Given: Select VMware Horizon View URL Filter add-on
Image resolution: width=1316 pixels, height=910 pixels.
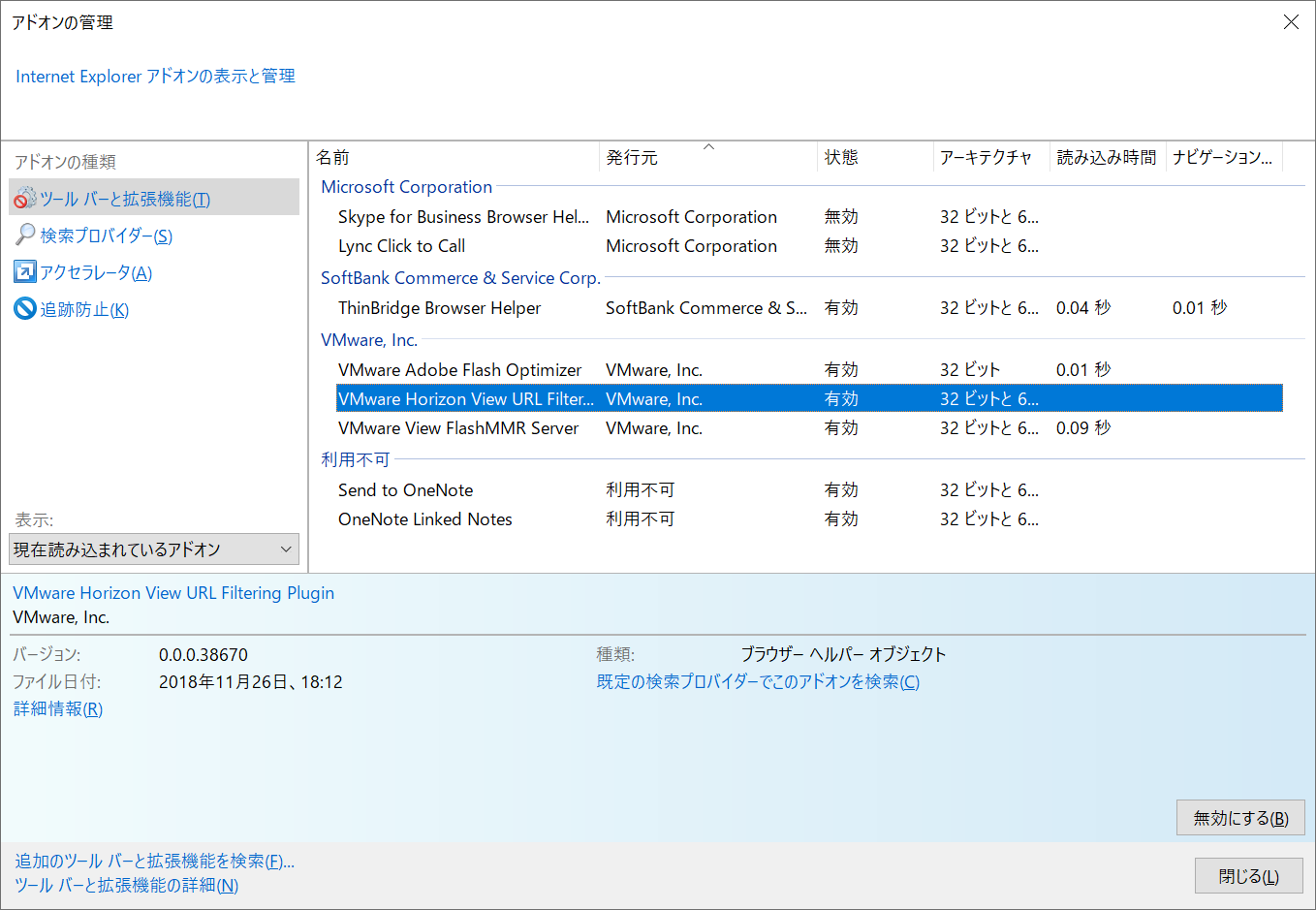Looking at the screenshot, I should [x=809, y=398].
